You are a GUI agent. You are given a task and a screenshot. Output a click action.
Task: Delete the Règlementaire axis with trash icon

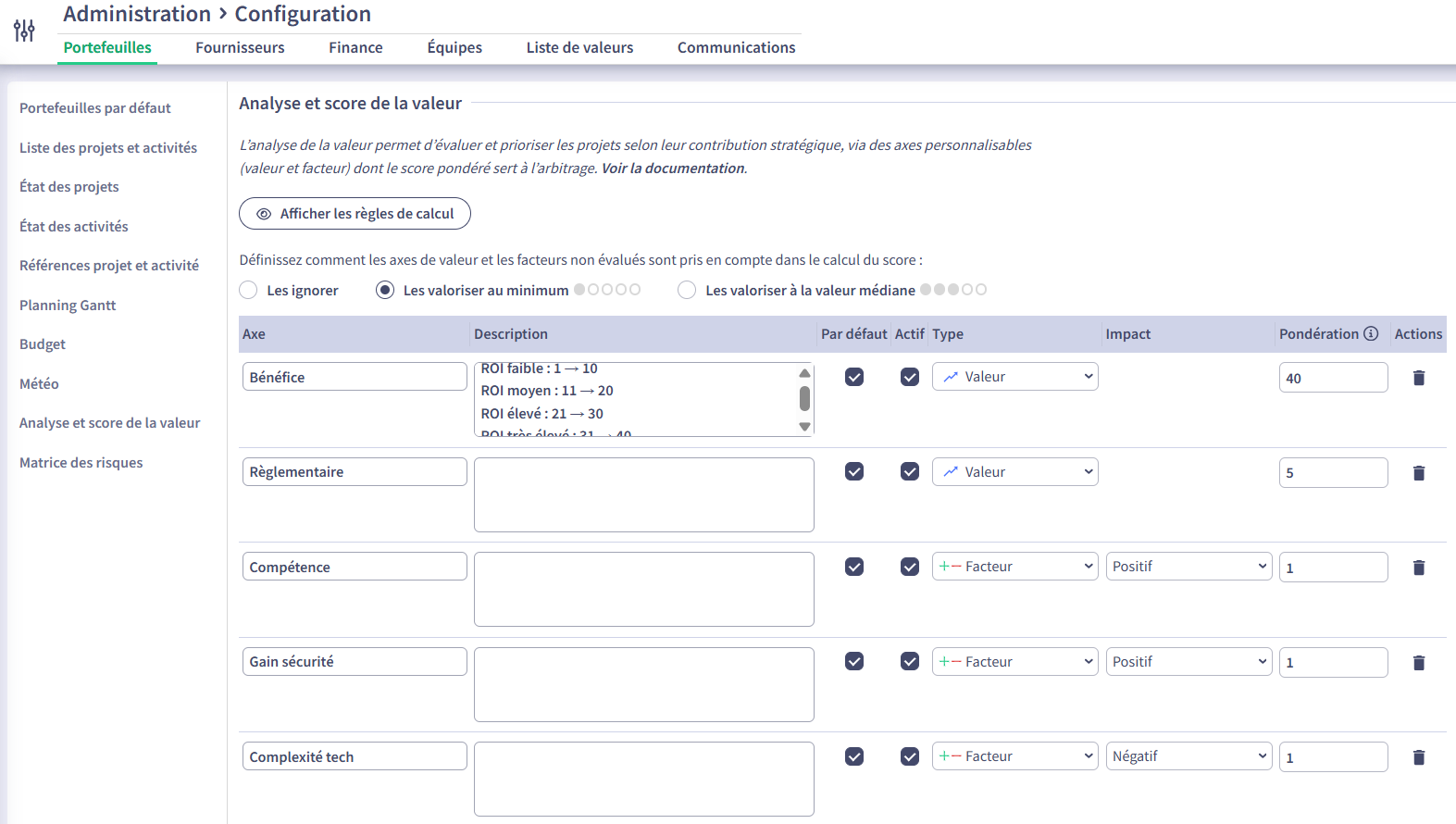click(x=1418, y=473)
